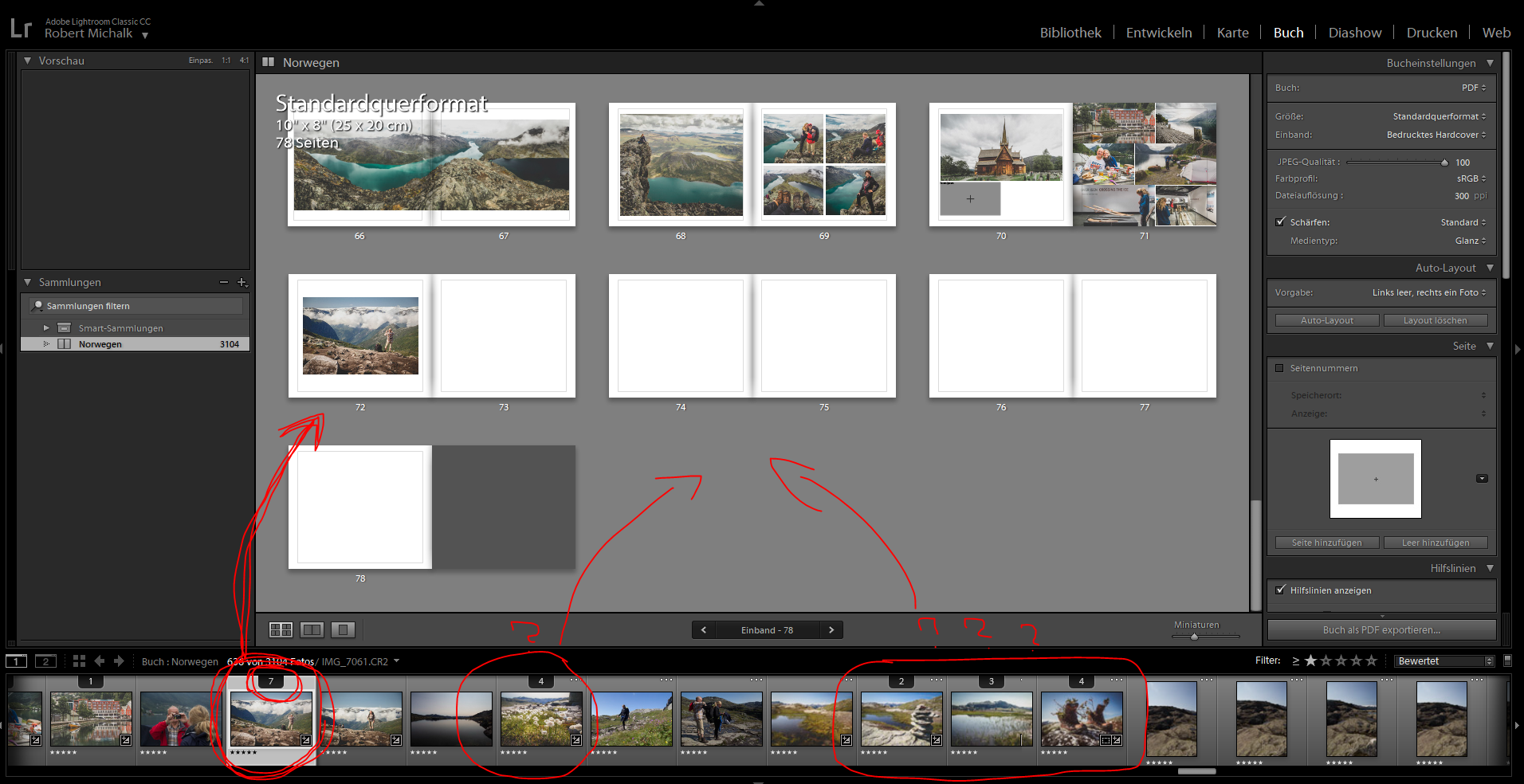Select 4:1 preview zoom level
This screenshot has height=784, width=1524.
tap(244, 61)
